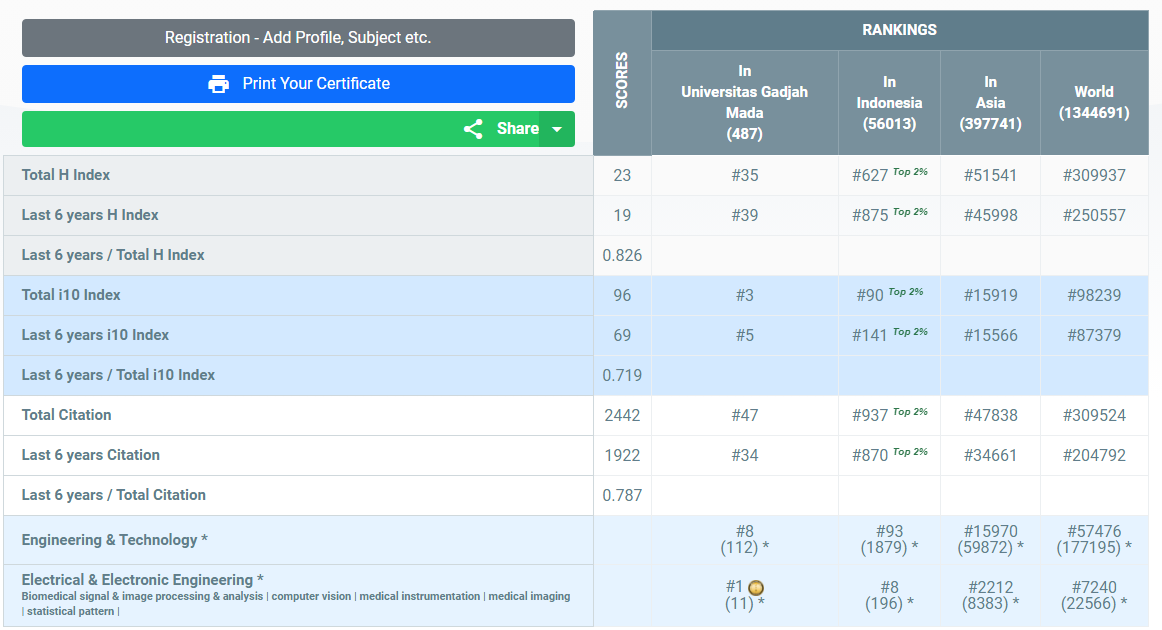Image resolution: width=1162 pixels, height=630 pixels.
Task: Click the #3 university rank for Total i10
Action: 744,295
